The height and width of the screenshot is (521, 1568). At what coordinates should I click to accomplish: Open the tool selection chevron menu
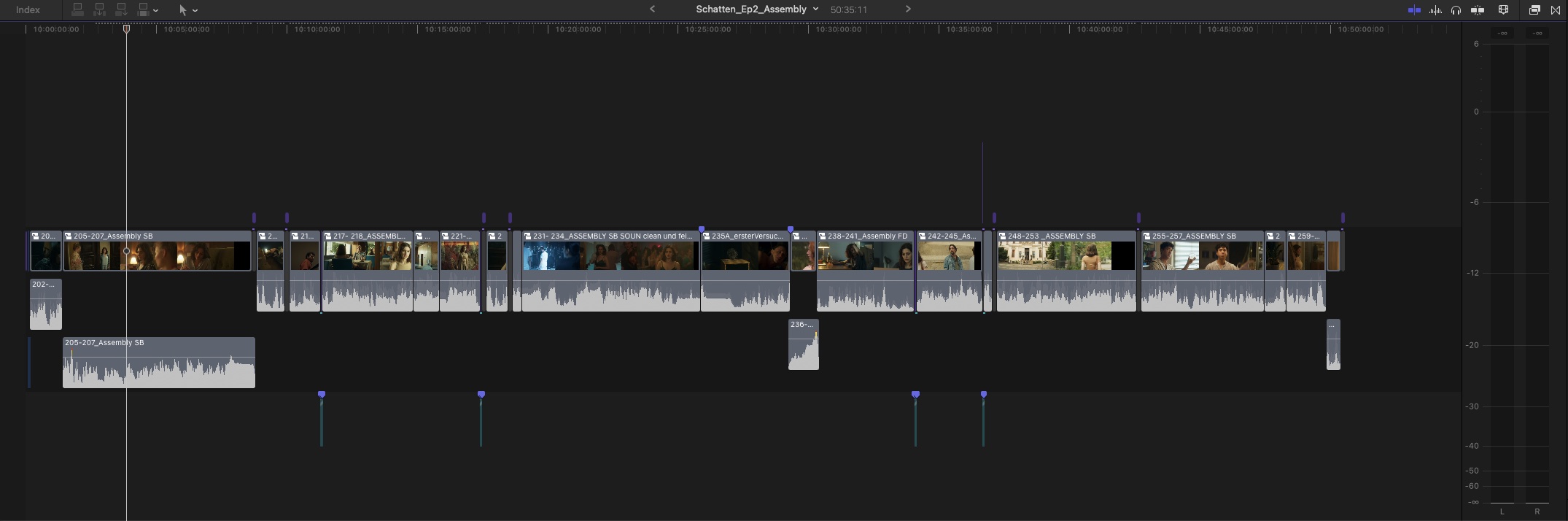point(195,11)
